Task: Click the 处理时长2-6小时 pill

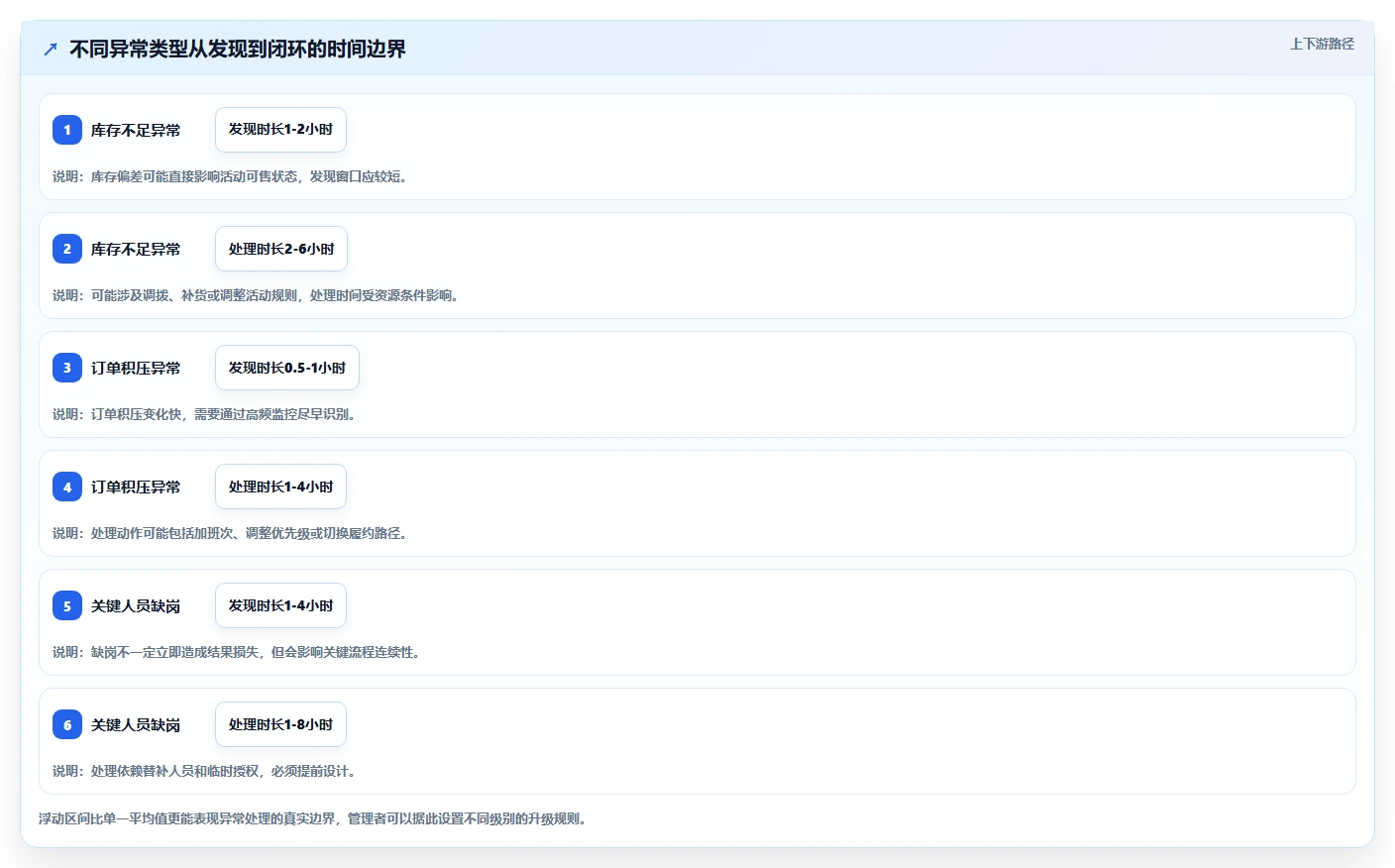Action: (x=281, y=249)
